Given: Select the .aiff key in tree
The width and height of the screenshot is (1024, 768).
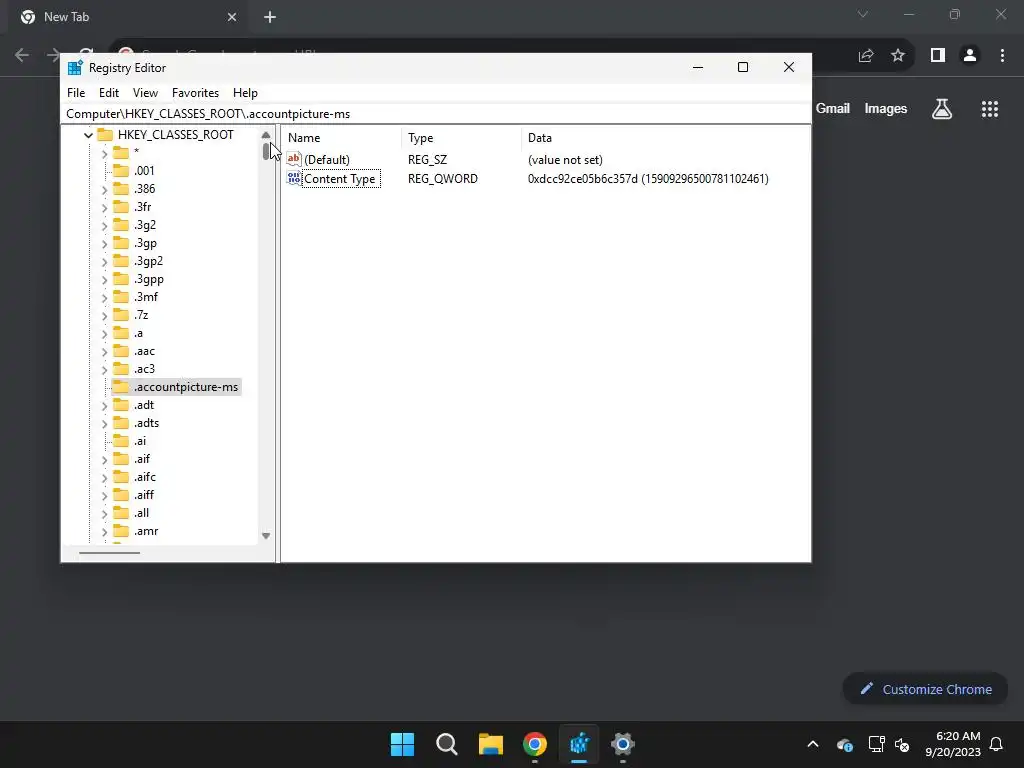Looking at the screenshot, I should [x=144, y=494].
